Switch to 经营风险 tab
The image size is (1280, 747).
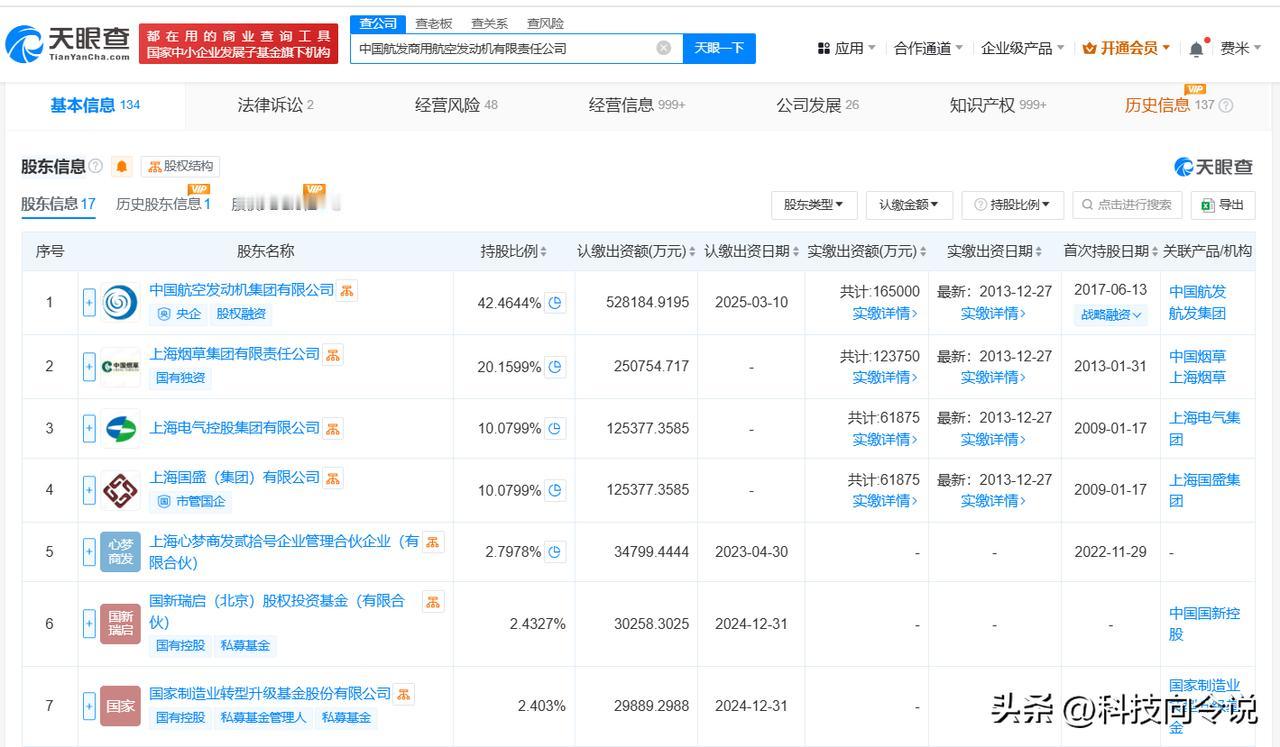[456, 105]
